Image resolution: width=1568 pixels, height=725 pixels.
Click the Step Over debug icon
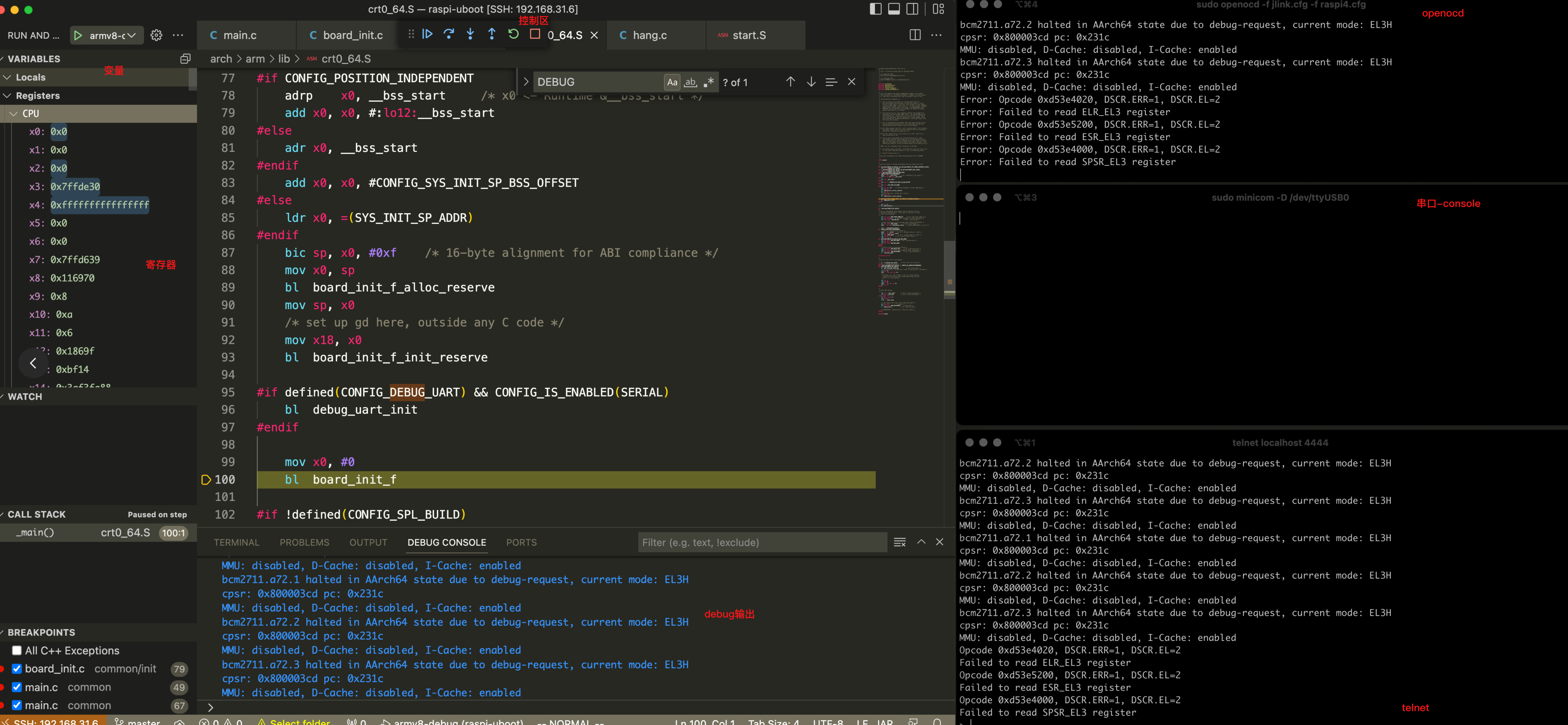coord(449,34)
